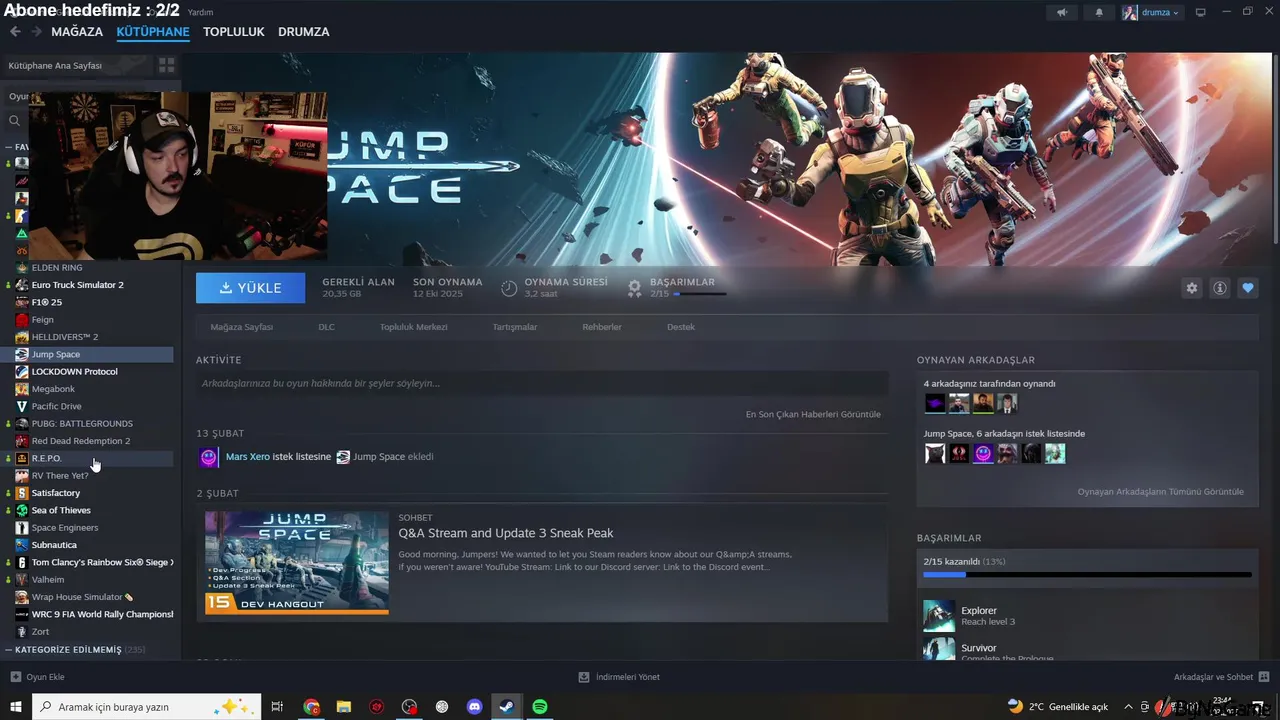Show game info with the info icon

(1220, 288)
